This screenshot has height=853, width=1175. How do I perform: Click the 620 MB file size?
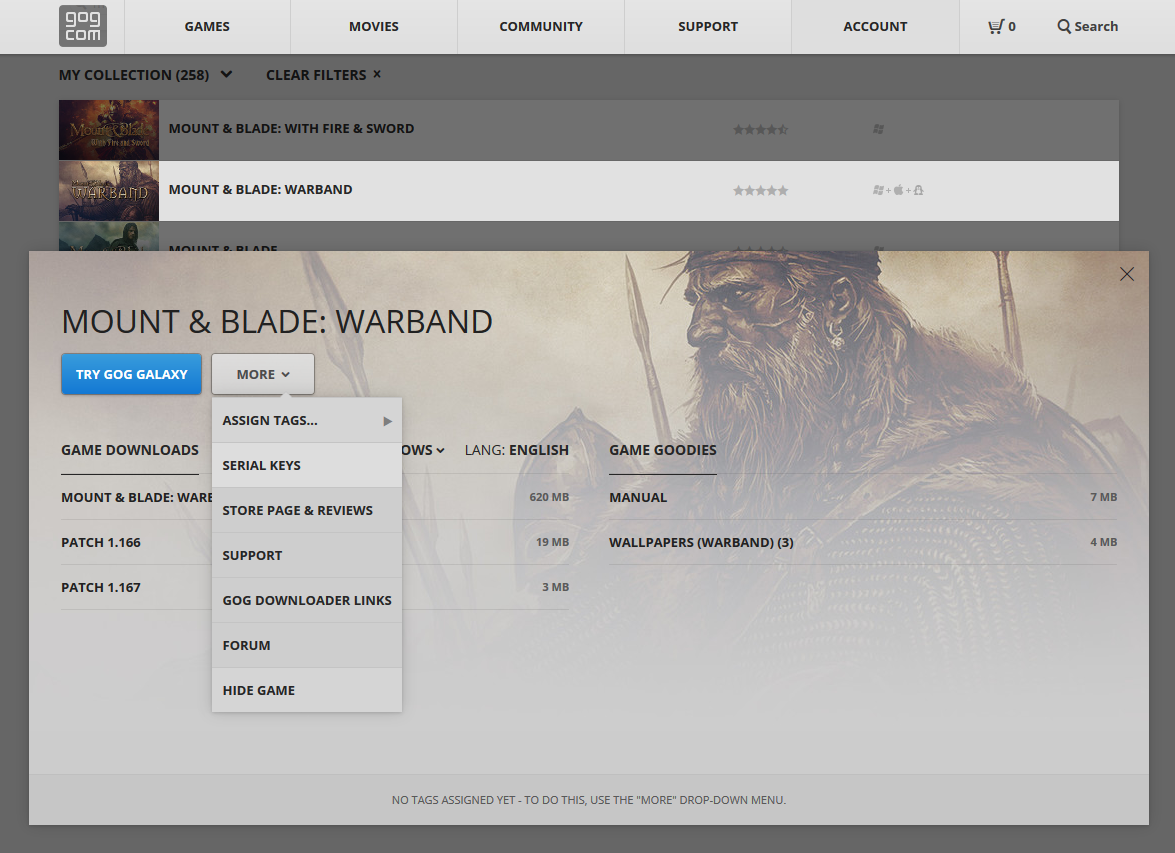[549, 498]
